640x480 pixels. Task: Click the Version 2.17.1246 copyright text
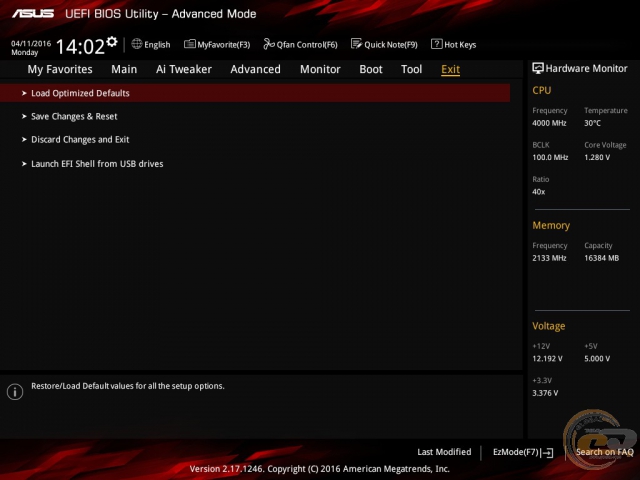[x=320, y=469]
